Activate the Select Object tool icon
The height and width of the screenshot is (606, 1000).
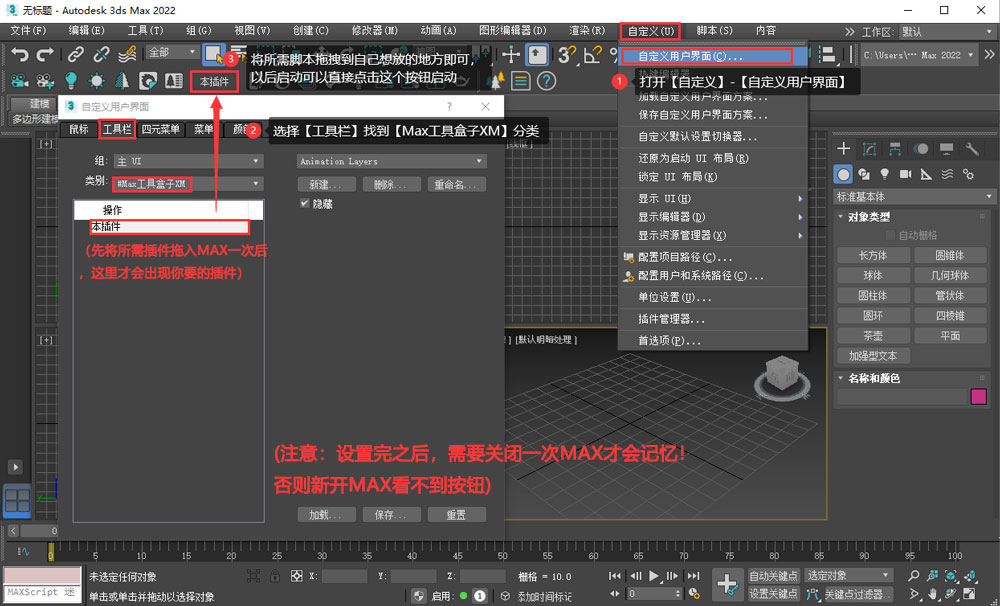coord(213,54)
